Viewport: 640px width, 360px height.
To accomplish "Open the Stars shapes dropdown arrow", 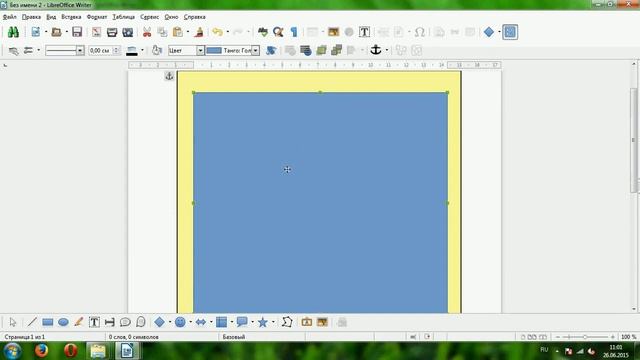I will [x=273, y=322].
